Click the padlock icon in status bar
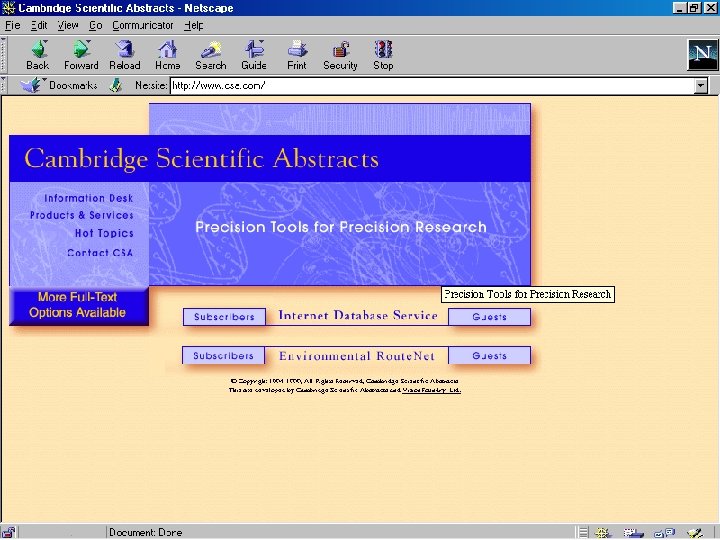720x540 pixels. pyautogui.click(x=9, y=533)
